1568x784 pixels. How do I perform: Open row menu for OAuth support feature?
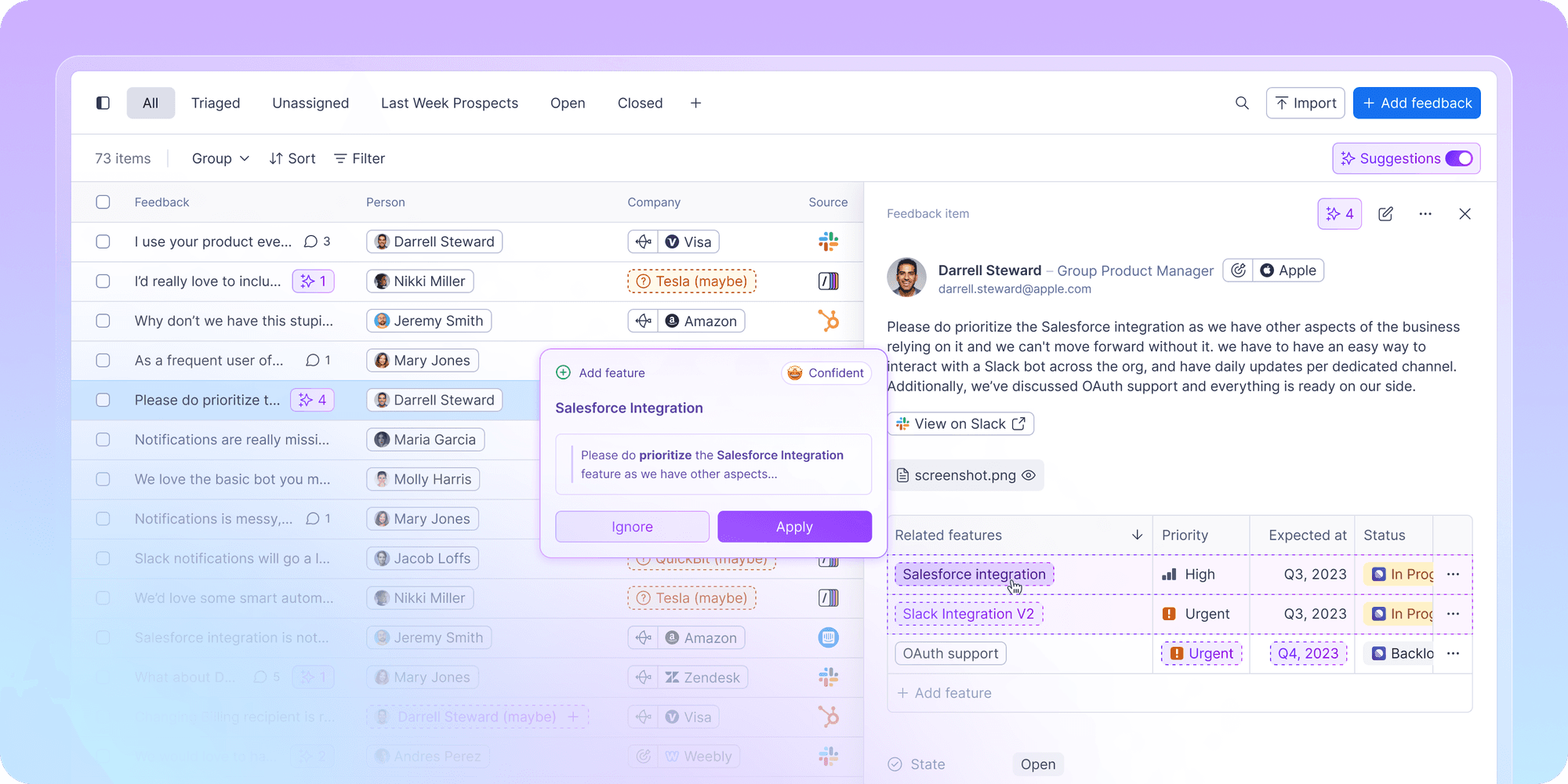[1453, 653]
